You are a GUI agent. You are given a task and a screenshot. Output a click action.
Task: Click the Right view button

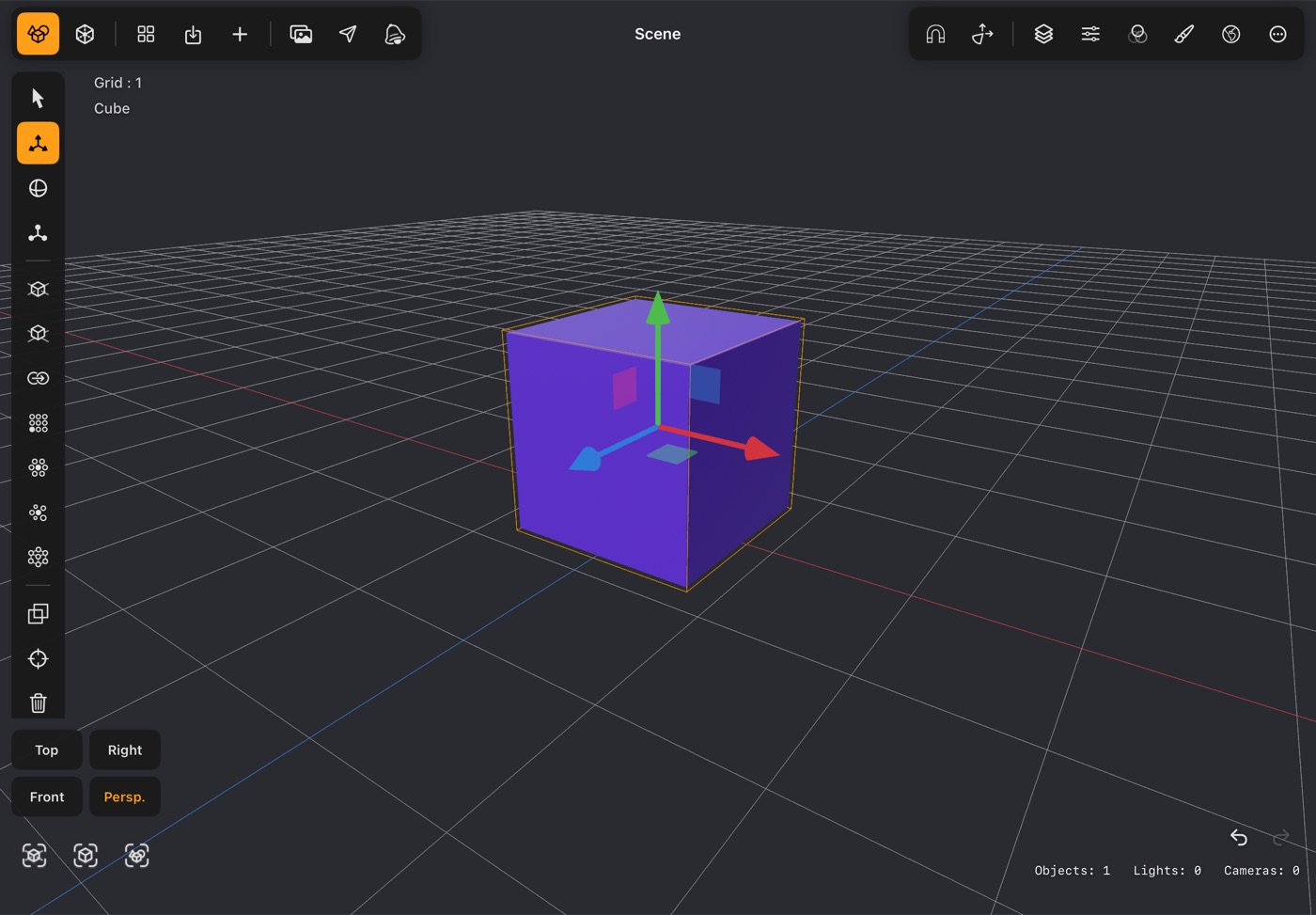pyautogui.click(x=124, y=749)
